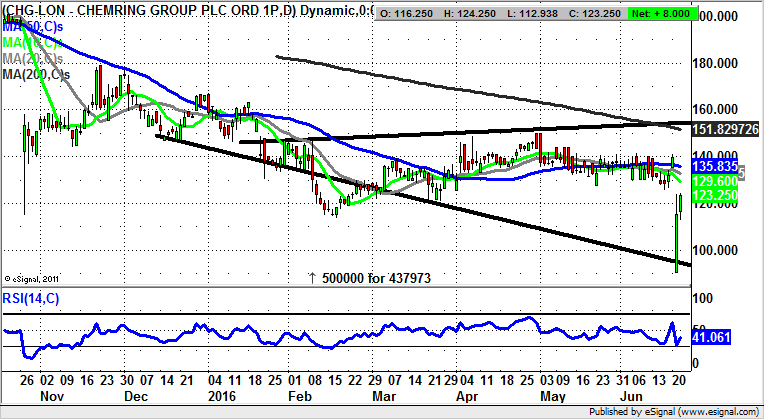
Task: Click the Feb month label on time axis
Action: [296, 396]
